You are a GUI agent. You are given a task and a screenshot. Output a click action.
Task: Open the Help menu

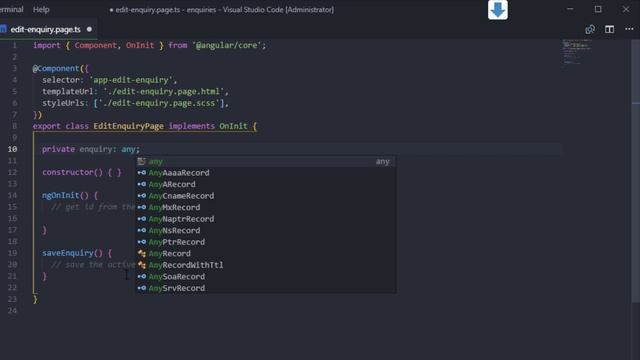(41, 9)
